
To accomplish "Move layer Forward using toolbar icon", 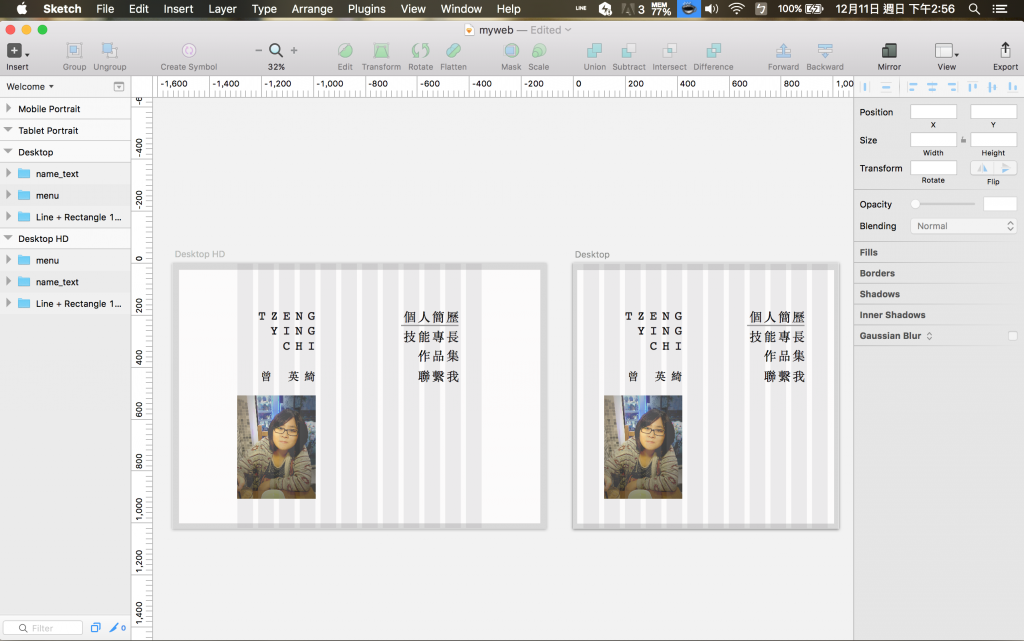I will [783, 51].
